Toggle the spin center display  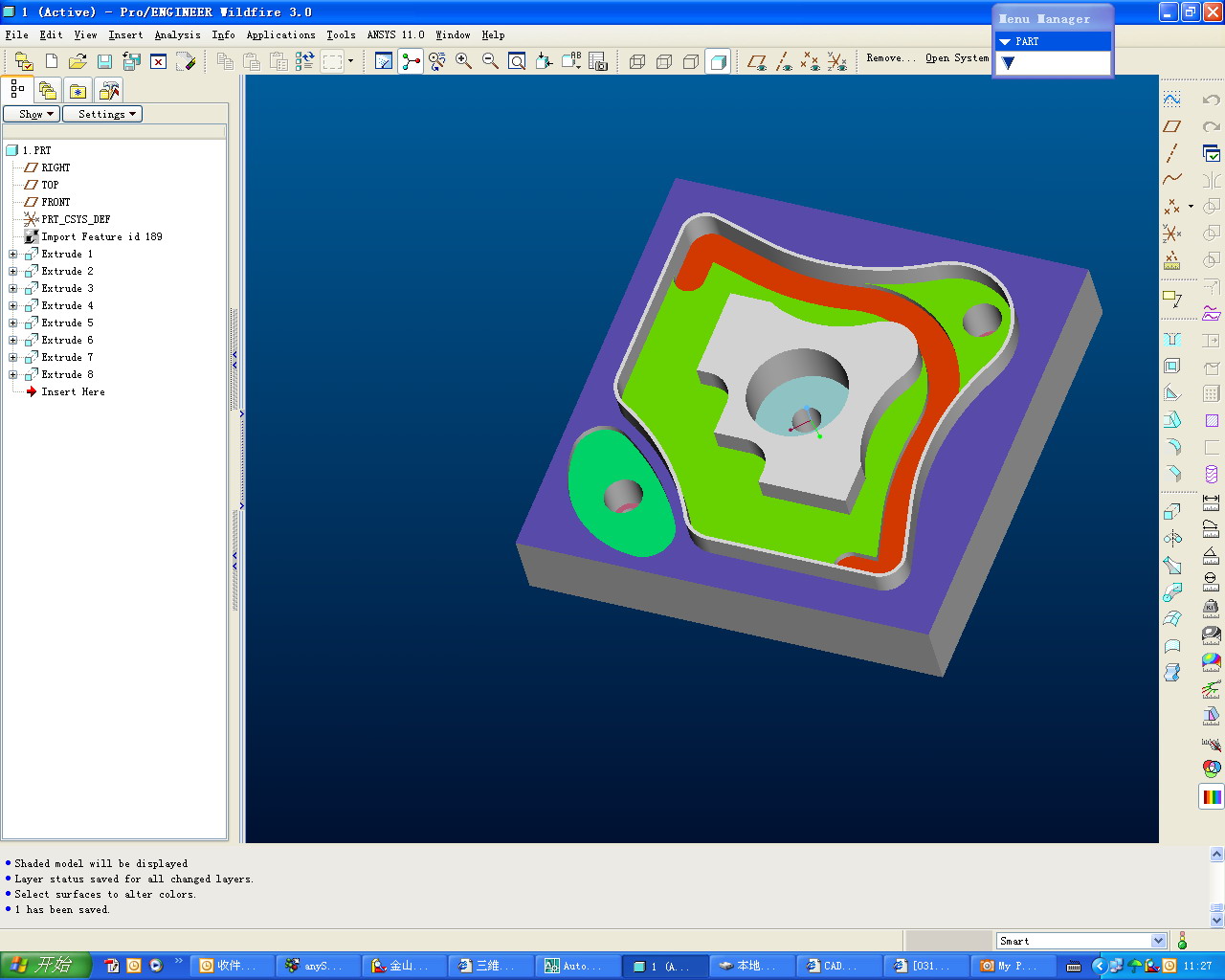(x=411, y=61)
